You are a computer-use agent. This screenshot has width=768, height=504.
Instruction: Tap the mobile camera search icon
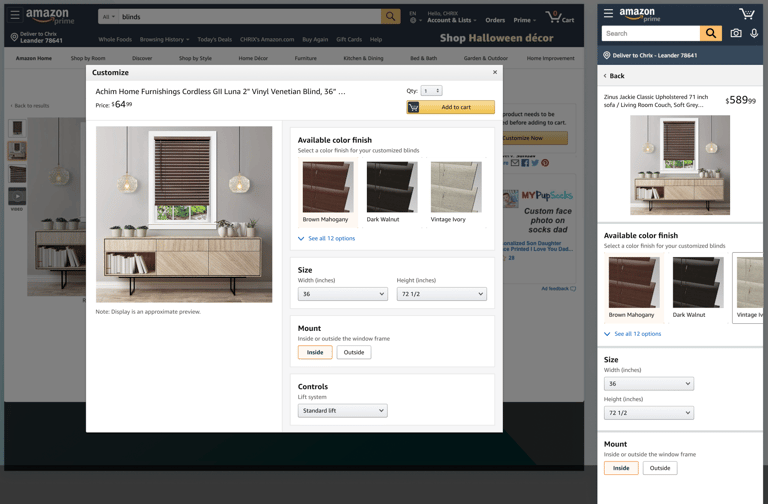tap(736, 33)
